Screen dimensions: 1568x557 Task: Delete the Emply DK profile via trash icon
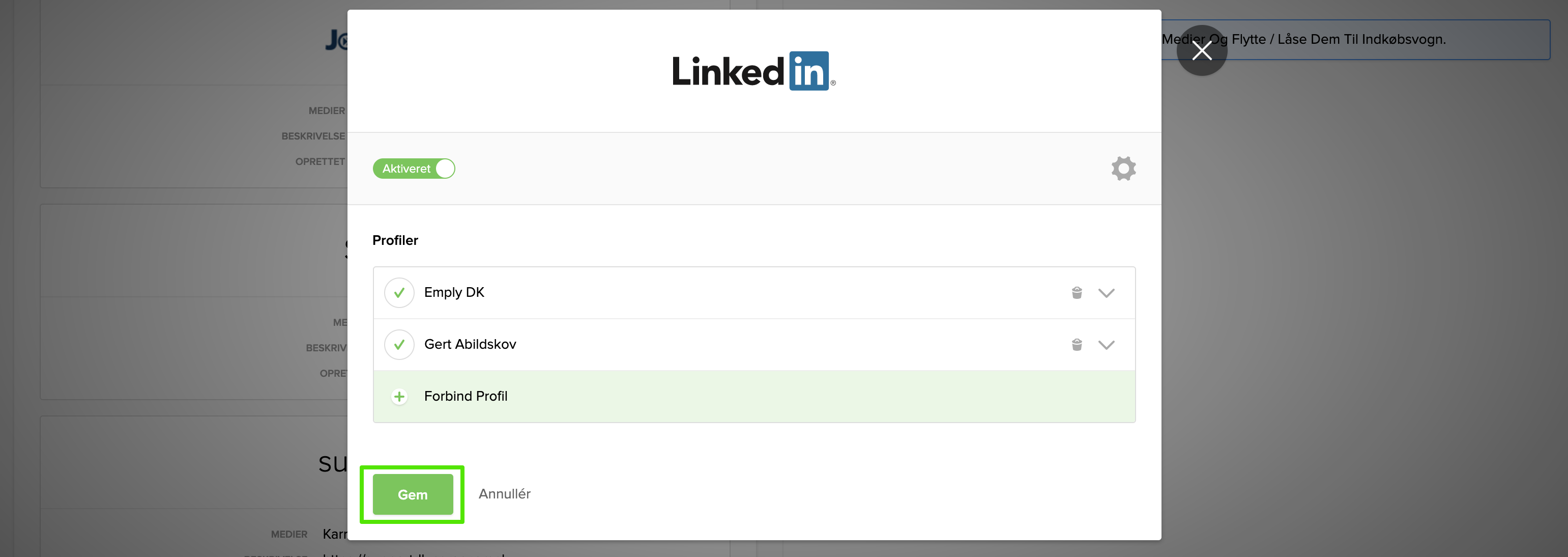(x=1077, y=293)
